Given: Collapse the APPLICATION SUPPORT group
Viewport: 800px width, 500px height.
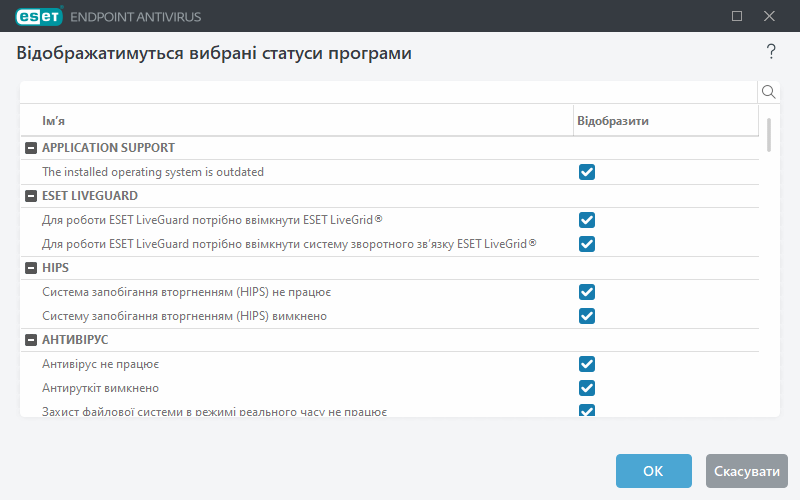Looking at the screenshot, I should (31, 148).
